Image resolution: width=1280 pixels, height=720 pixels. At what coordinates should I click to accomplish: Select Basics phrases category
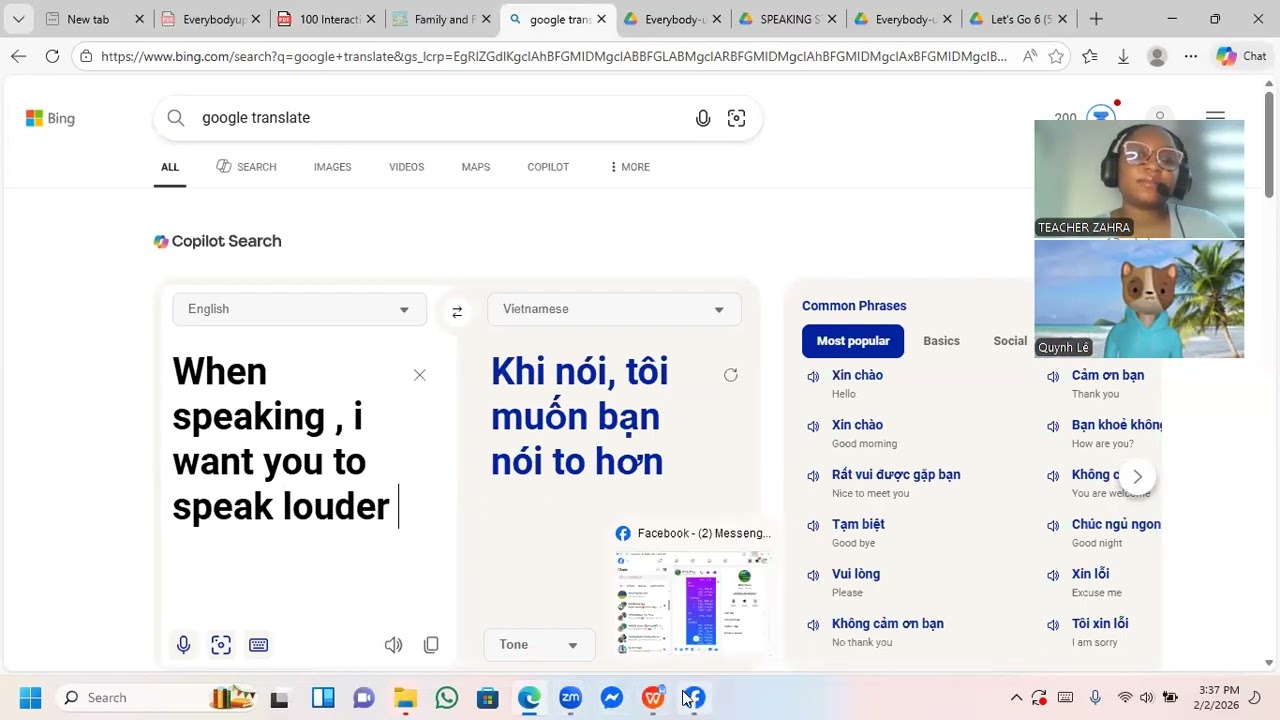coord(941,341)
